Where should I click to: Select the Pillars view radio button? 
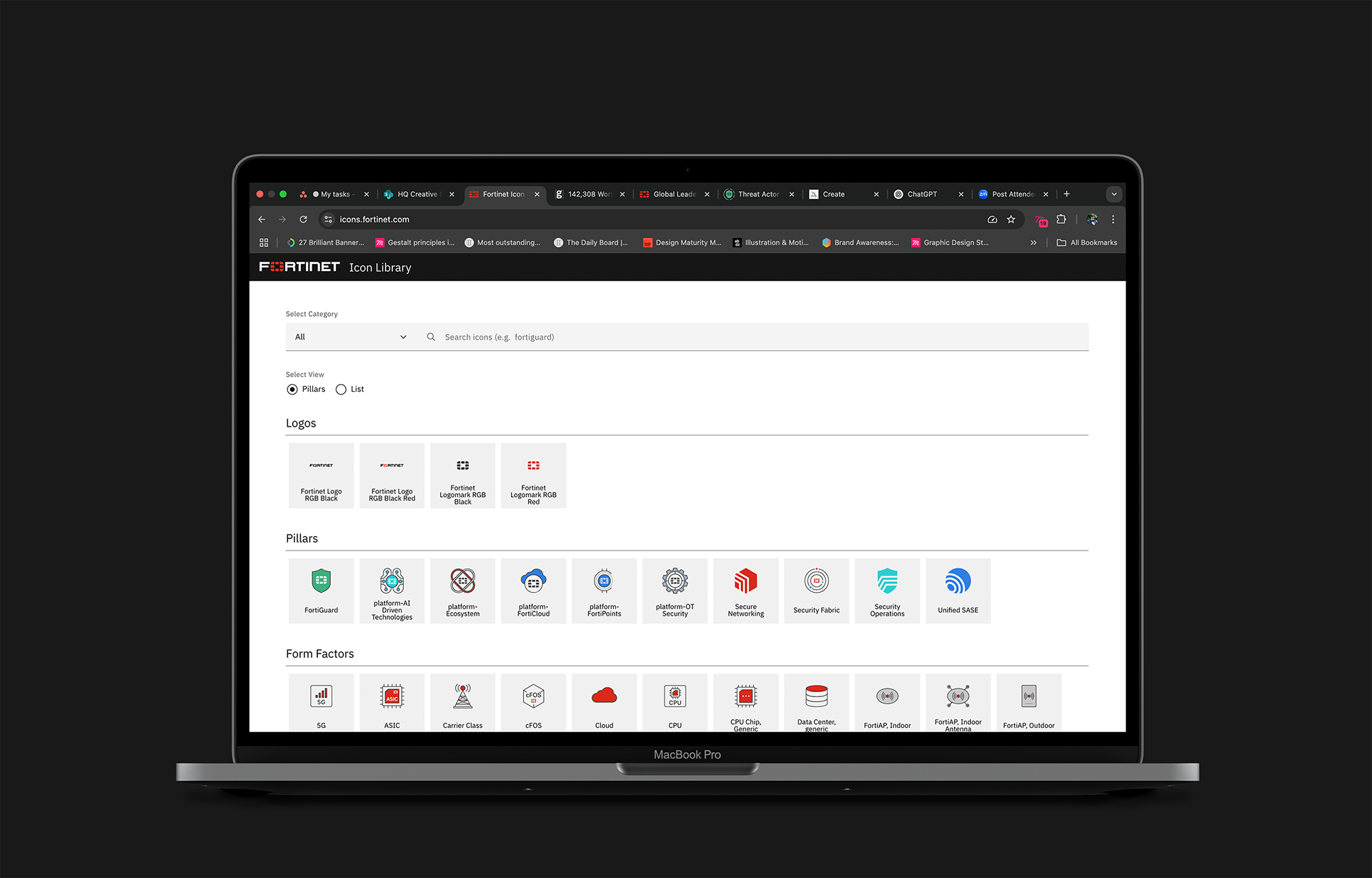(x=292, y=389)
